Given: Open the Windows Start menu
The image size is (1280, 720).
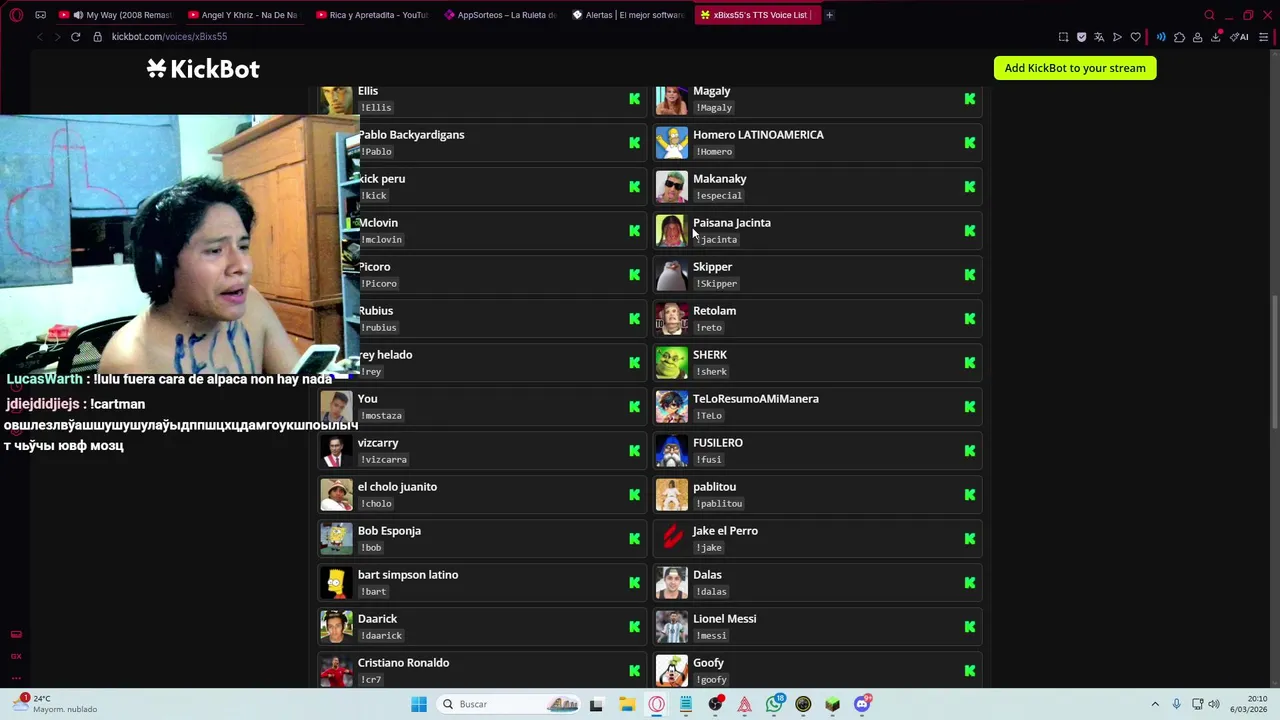Looking at the screenshot, I should pos(419,704).
